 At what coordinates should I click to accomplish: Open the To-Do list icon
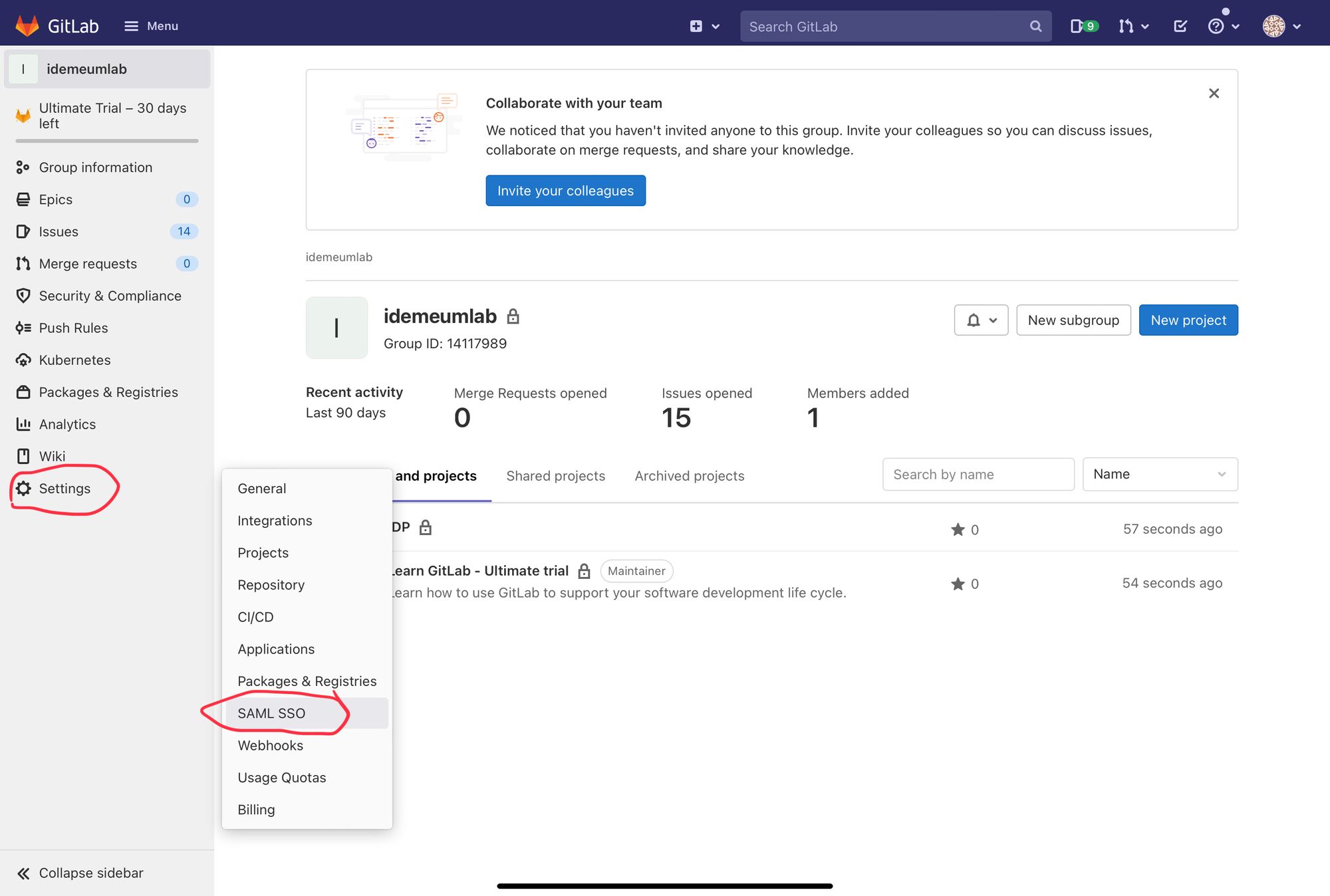(1180, 26)
